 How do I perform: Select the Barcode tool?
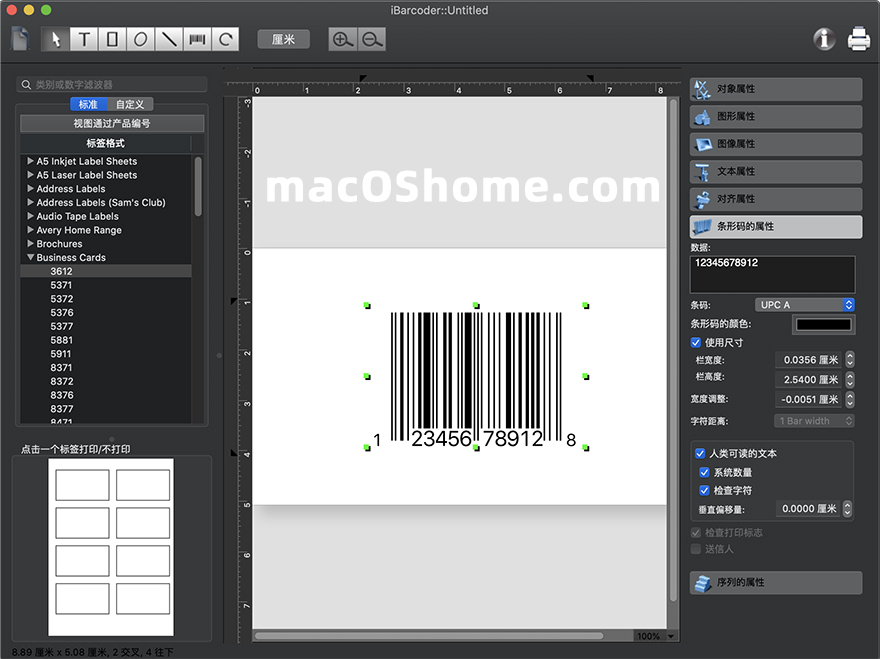pos(197,39)
